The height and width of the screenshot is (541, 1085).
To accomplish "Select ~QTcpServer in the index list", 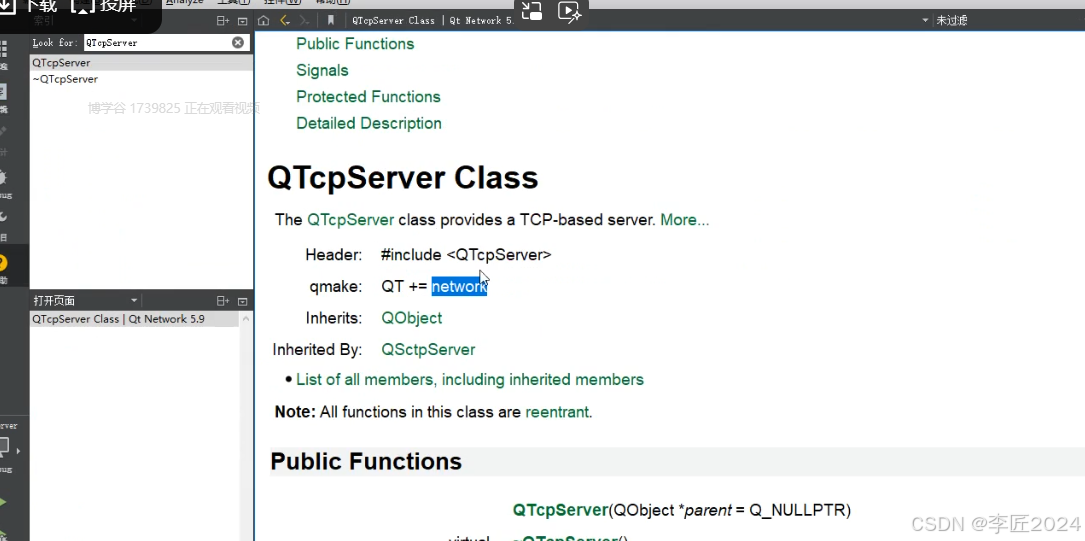I will click(x=141, y=80).
